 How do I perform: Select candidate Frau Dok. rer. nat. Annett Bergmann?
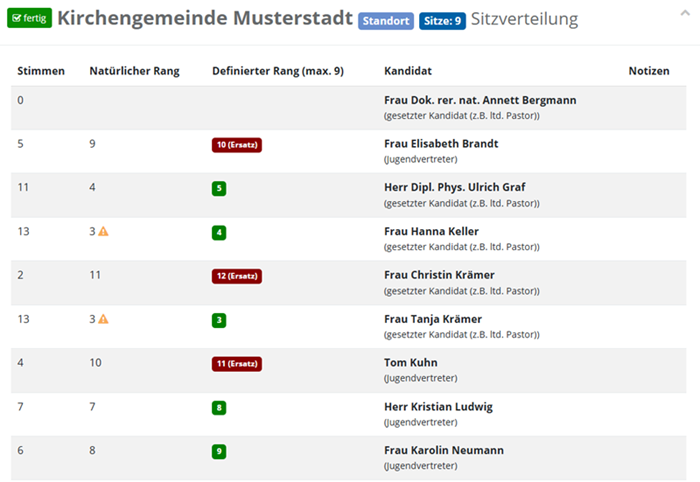(x=480, y=100)
